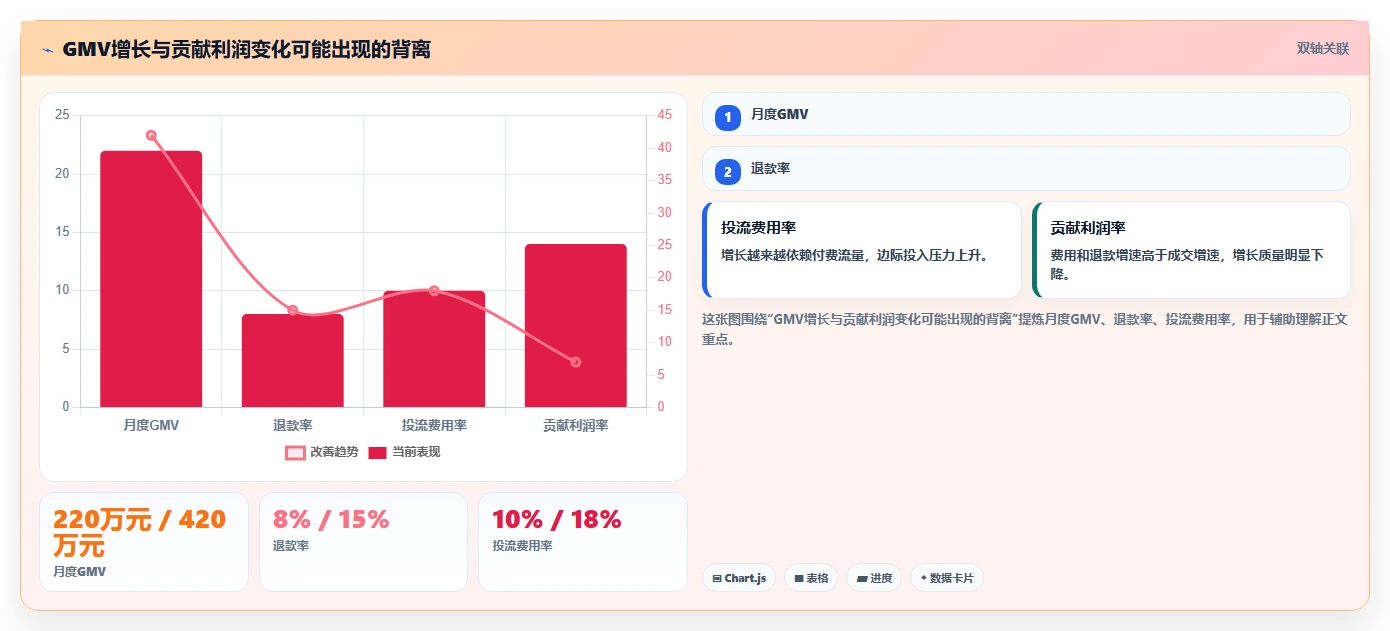Click the 投流费用率 bar in chart
Viewport: 1390px width, 631px height.
(434, 349)
